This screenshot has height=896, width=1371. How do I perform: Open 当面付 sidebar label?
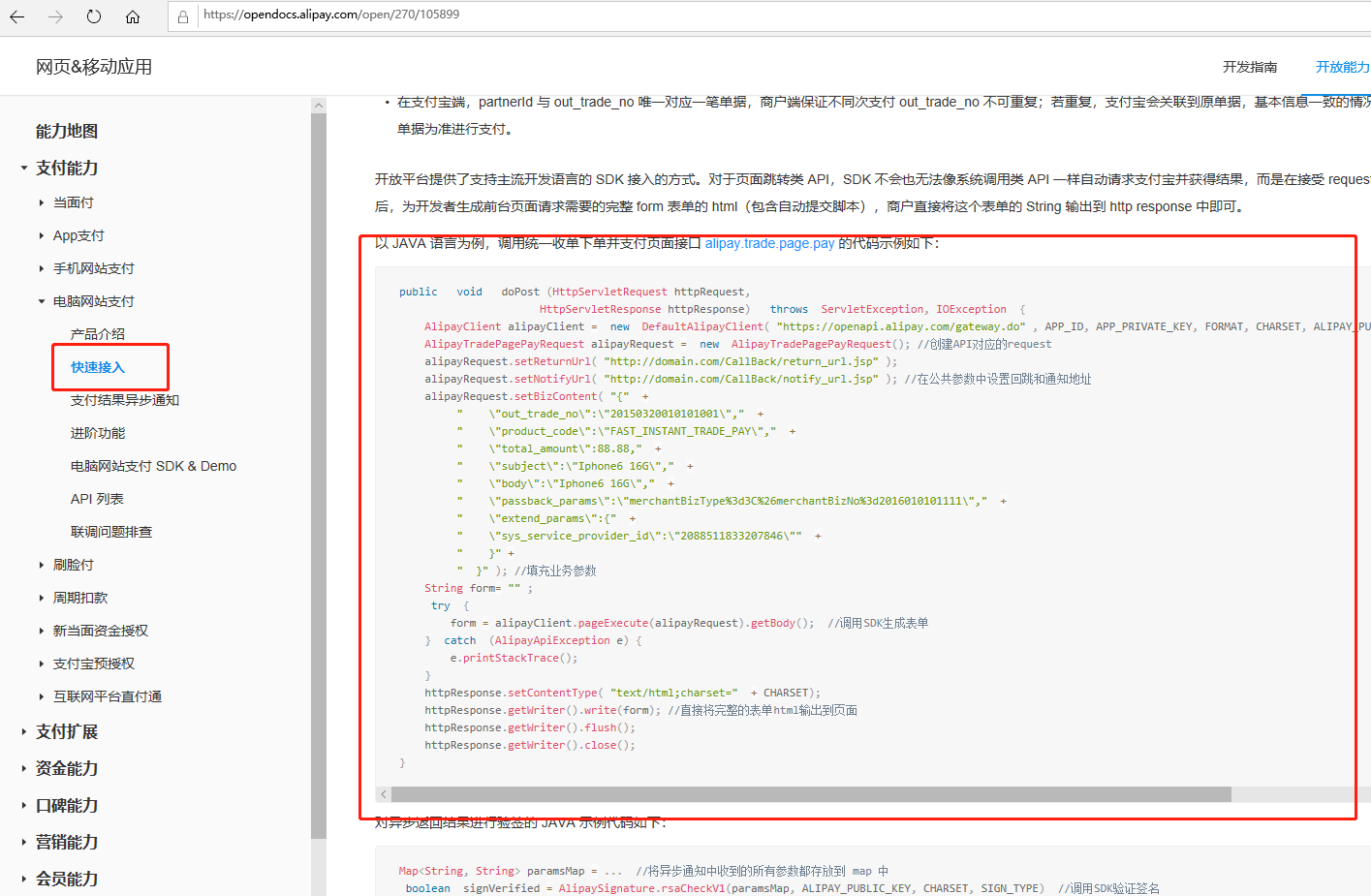[x=74, y=202]
